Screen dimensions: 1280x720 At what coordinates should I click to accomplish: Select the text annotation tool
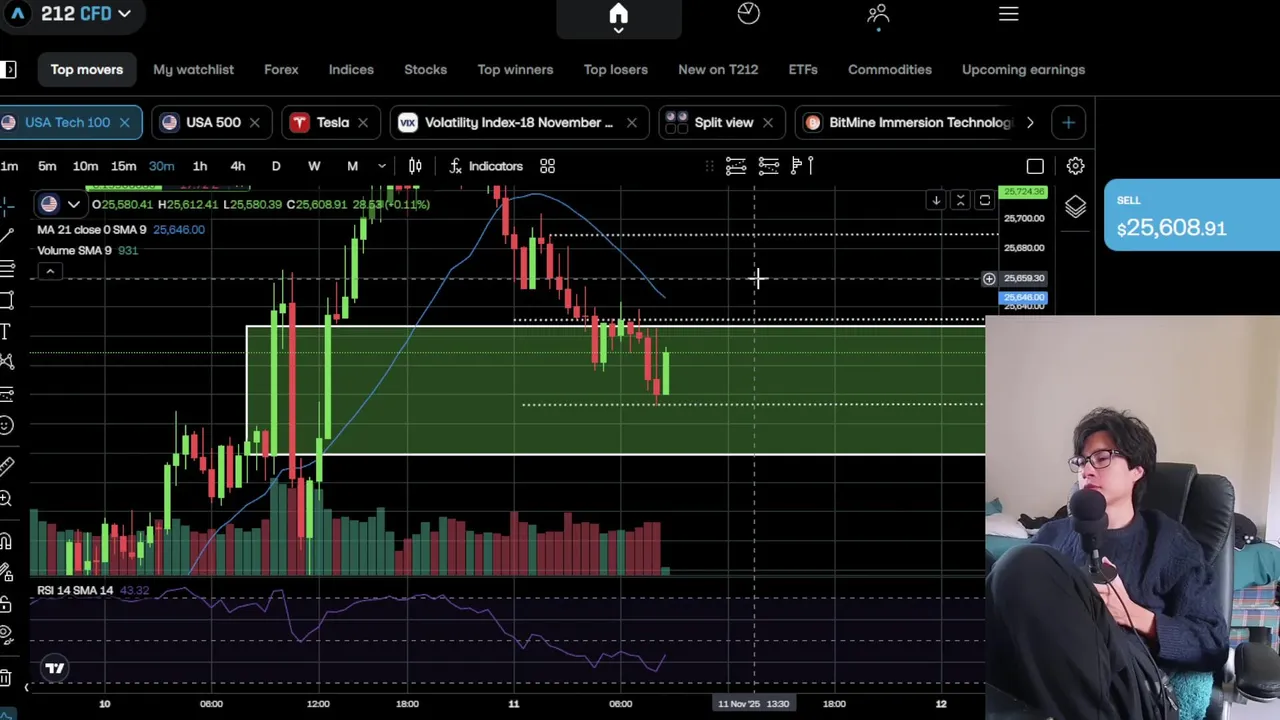pos(6,331)
